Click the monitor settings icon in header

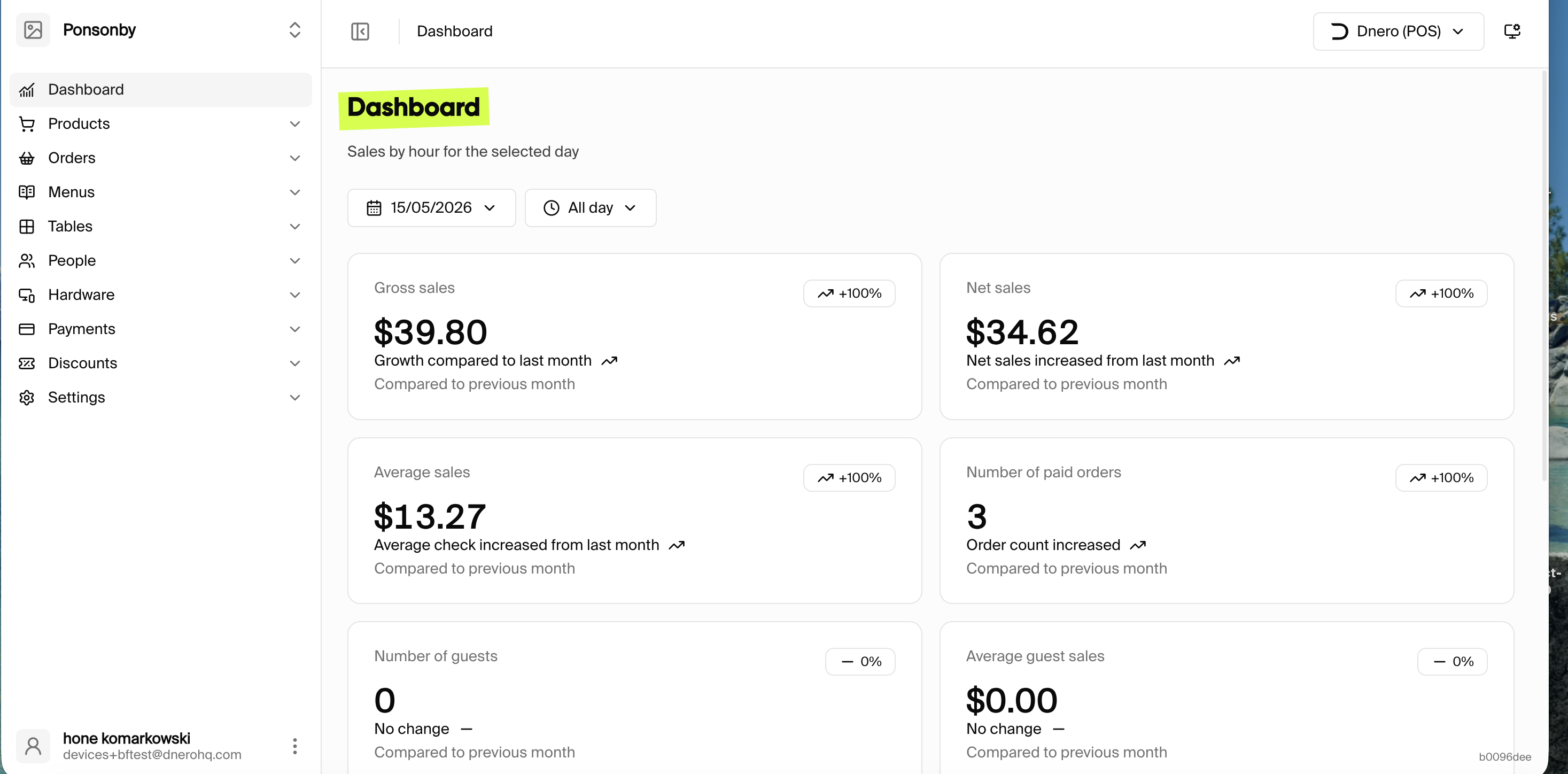coord(1512,31)
